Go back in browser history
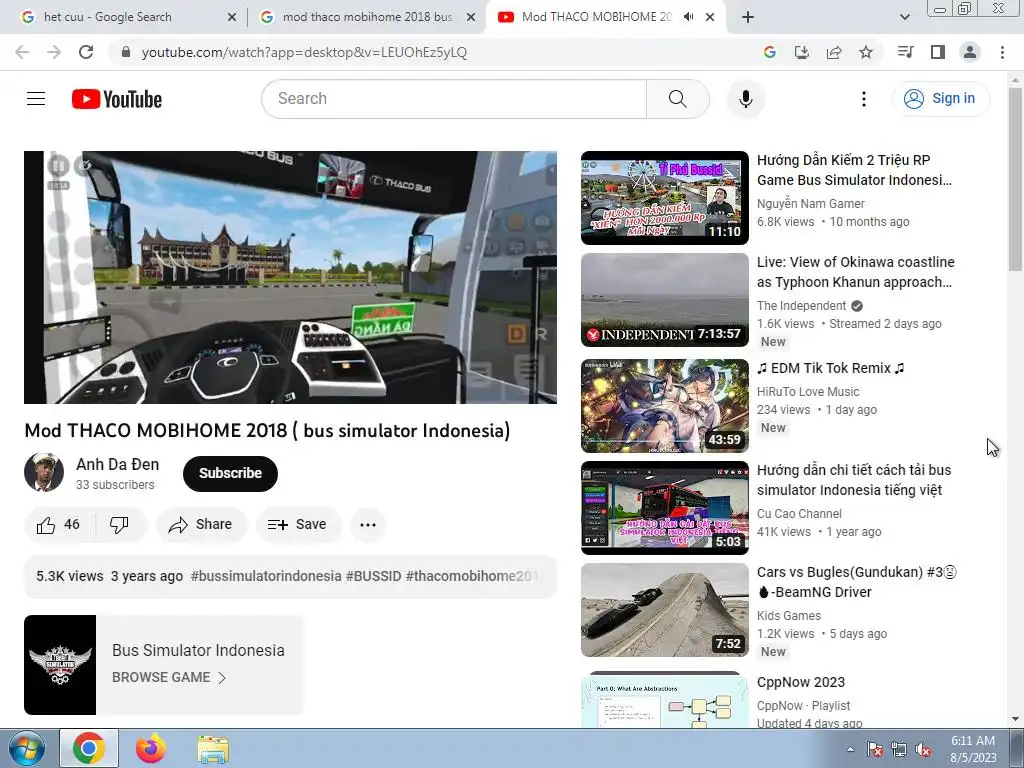 22,52
